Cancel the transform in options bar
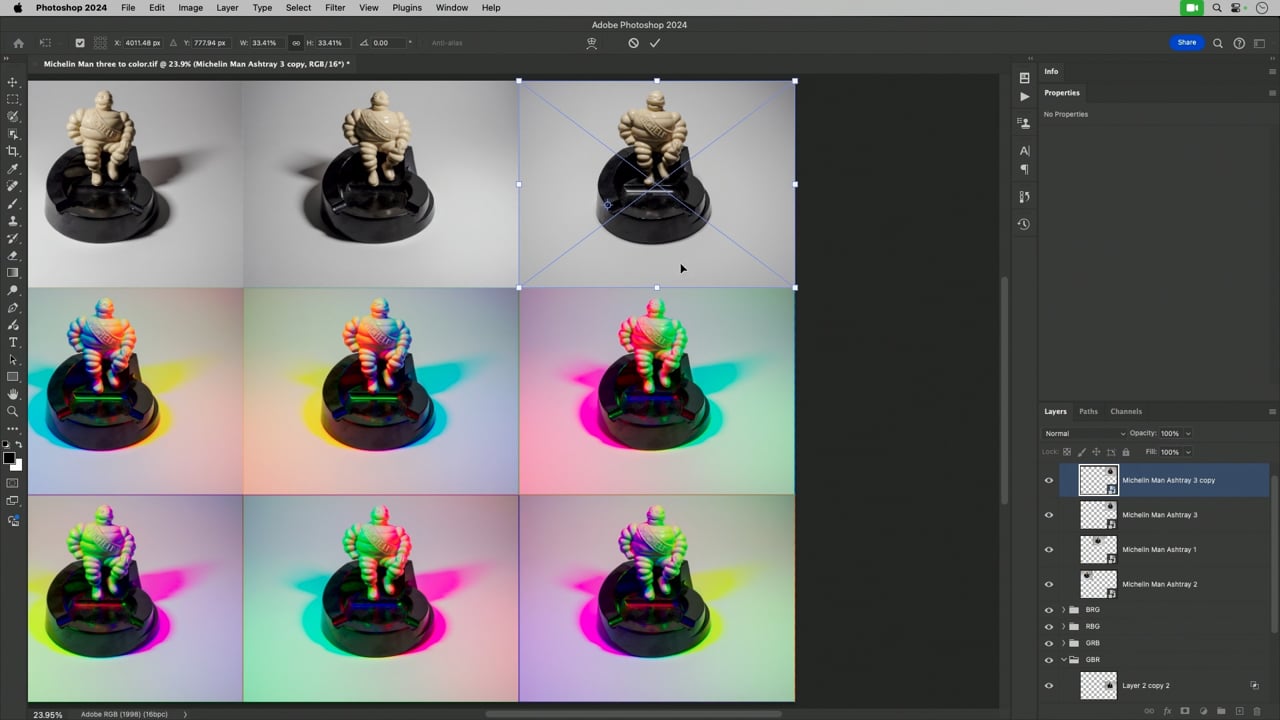This screenshot has width=1280, height=720. pyautogui.click(x=633, y=43)
